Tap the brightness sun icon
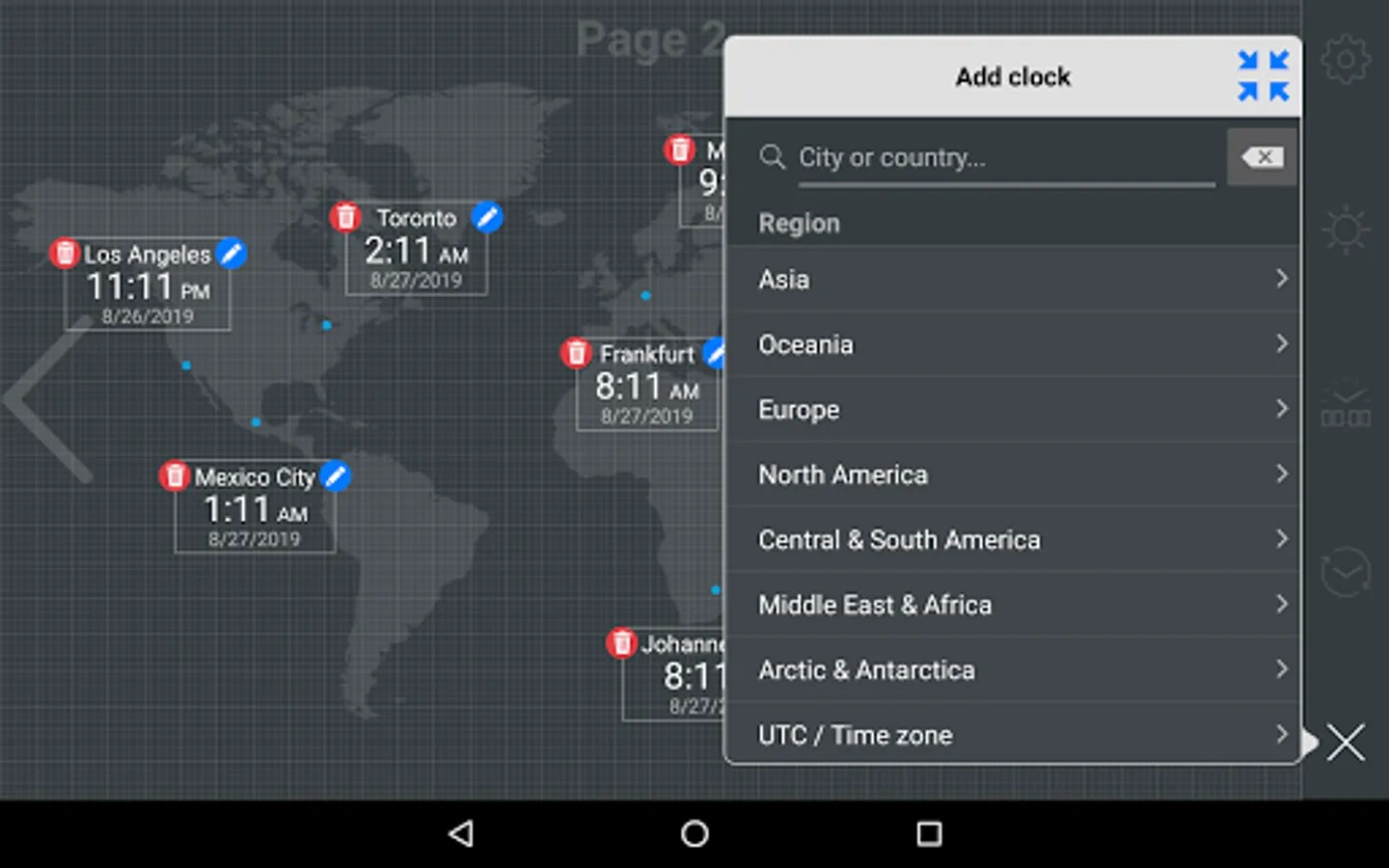This screenshot has height=868, width=1389. (x=1346, y=231)
